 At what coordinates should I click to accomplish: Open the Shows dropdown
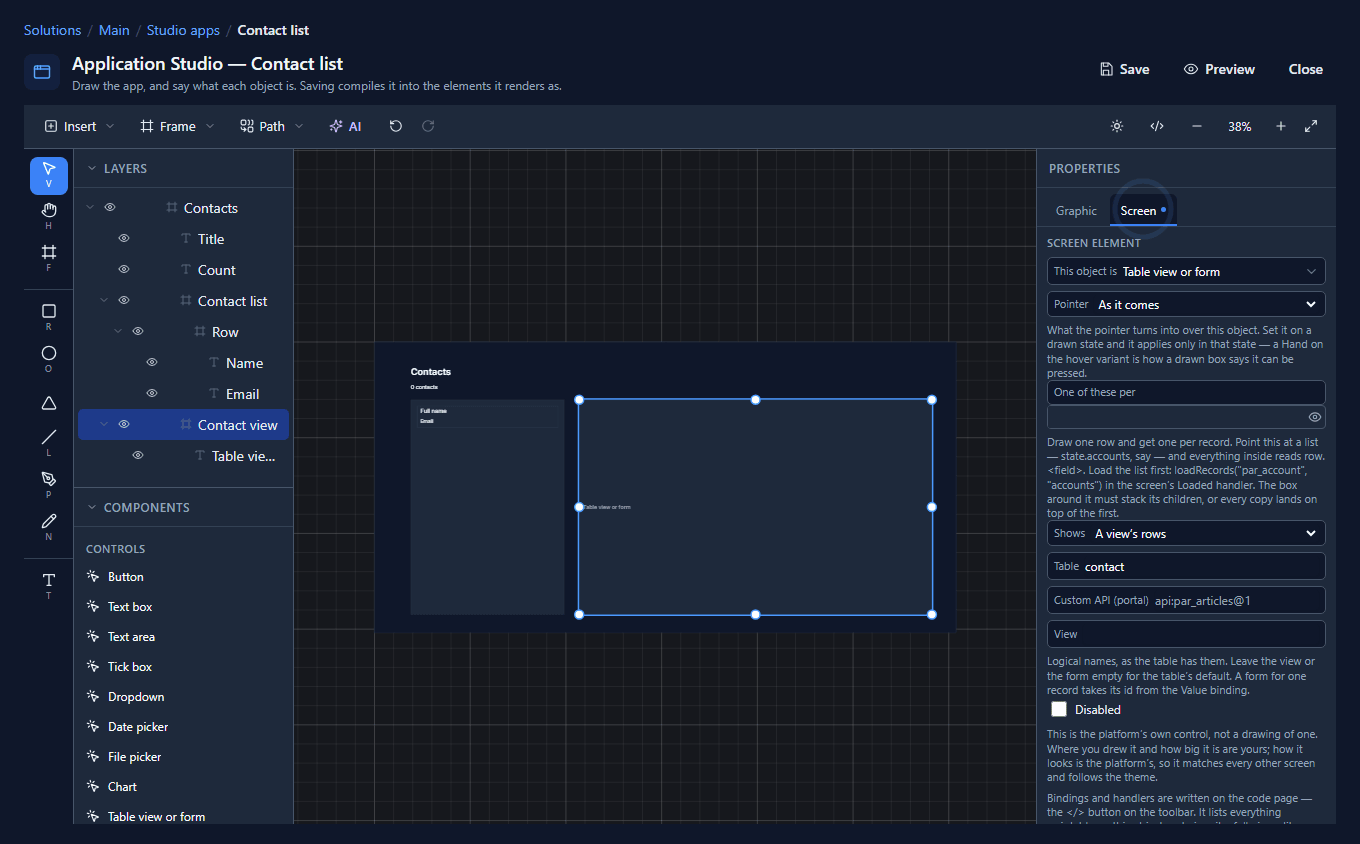(1186, 533)
